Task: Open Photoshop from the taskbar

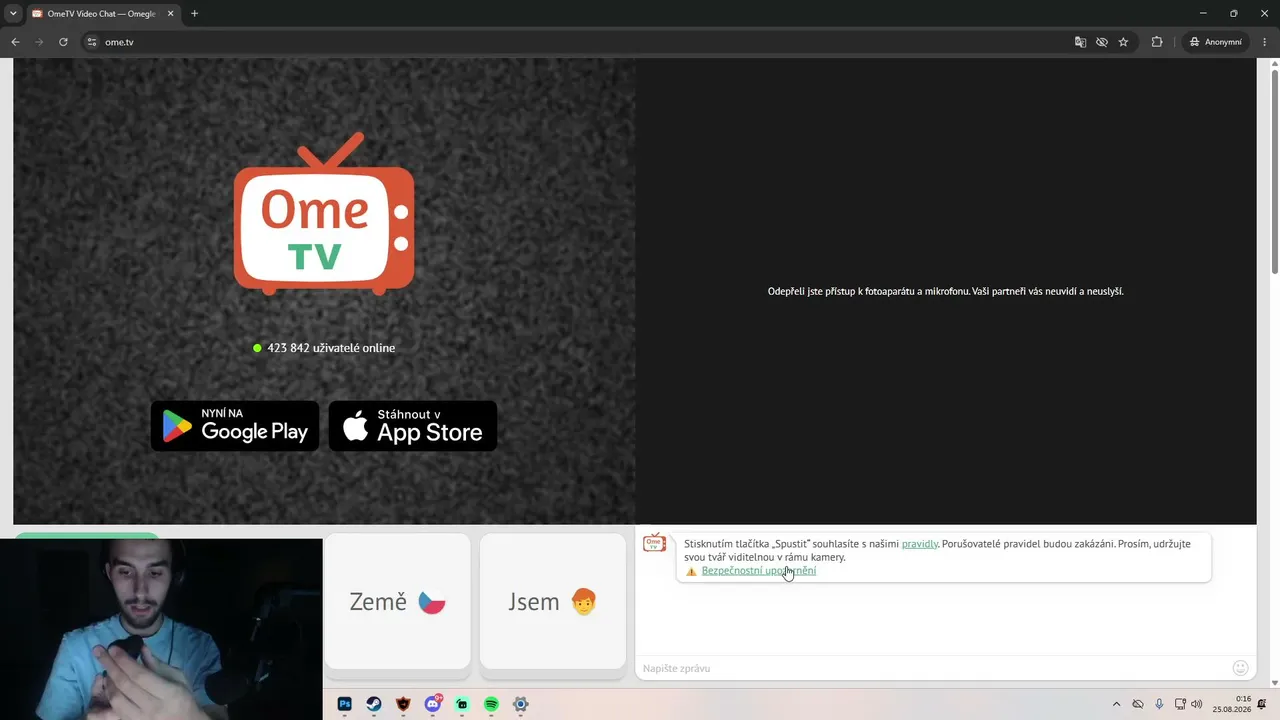Action: tap(345, 704)
